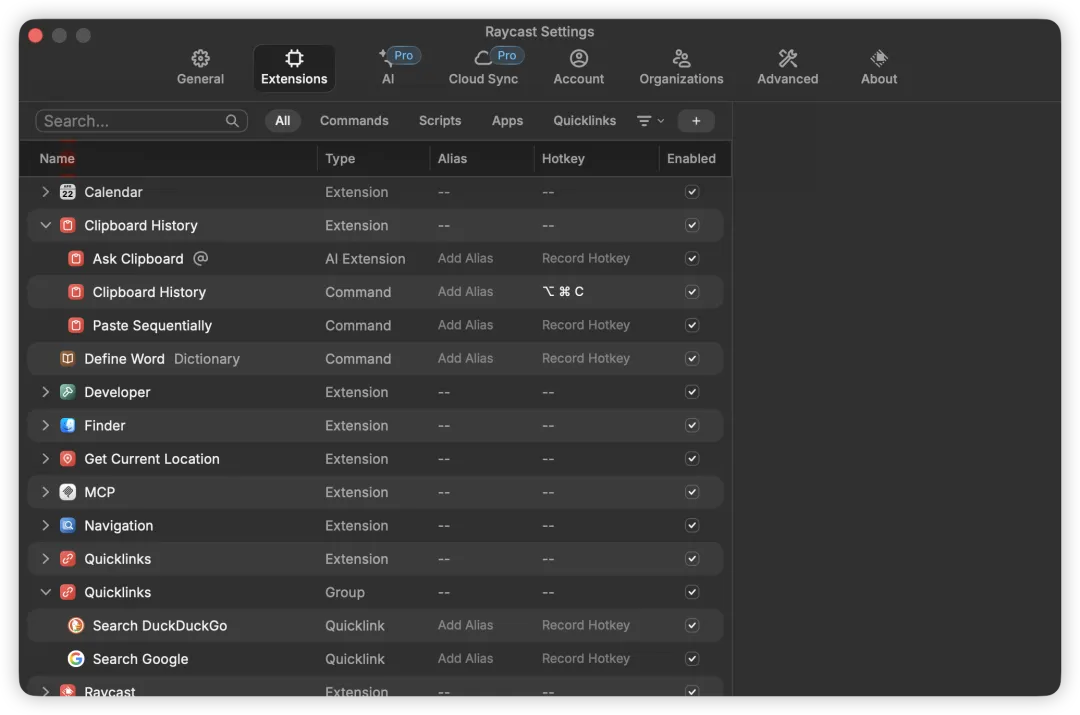Toggle the Developer extension checkbox
1080x715 pixels.
click(692, 392)
